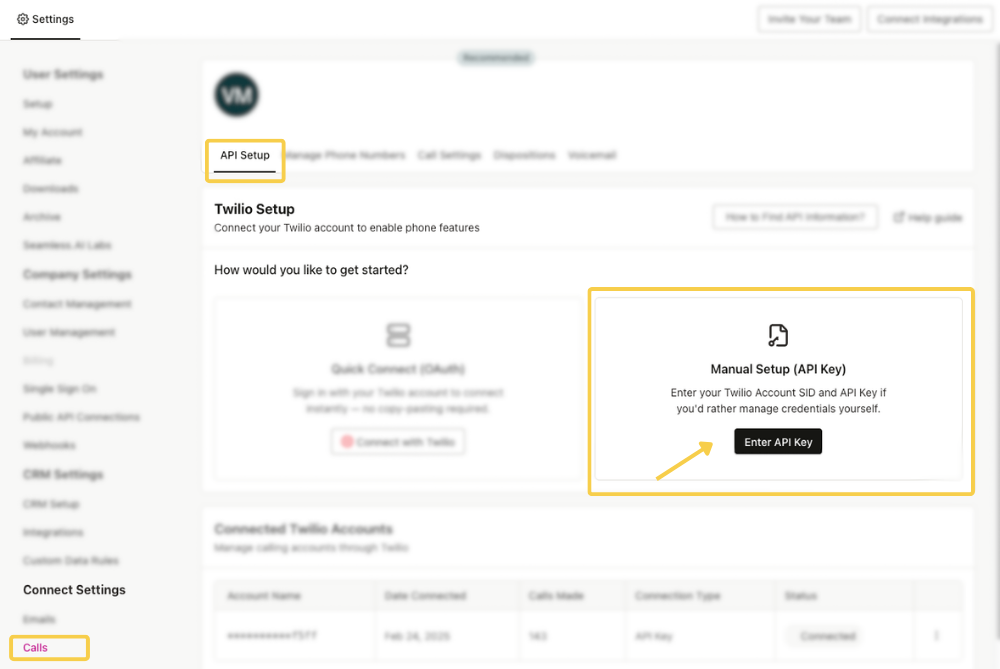Open the VM avatar profile circle
Image resolution: width=1000 pixels, height=669 pixels.
pos(237,94)
